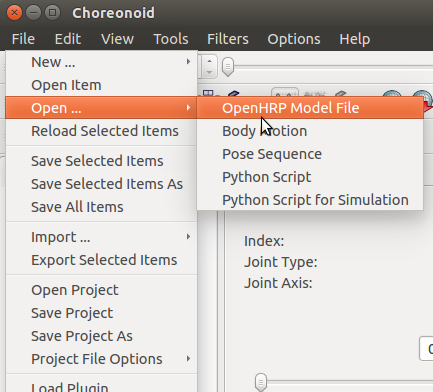Open the File menu

(23, 39)
